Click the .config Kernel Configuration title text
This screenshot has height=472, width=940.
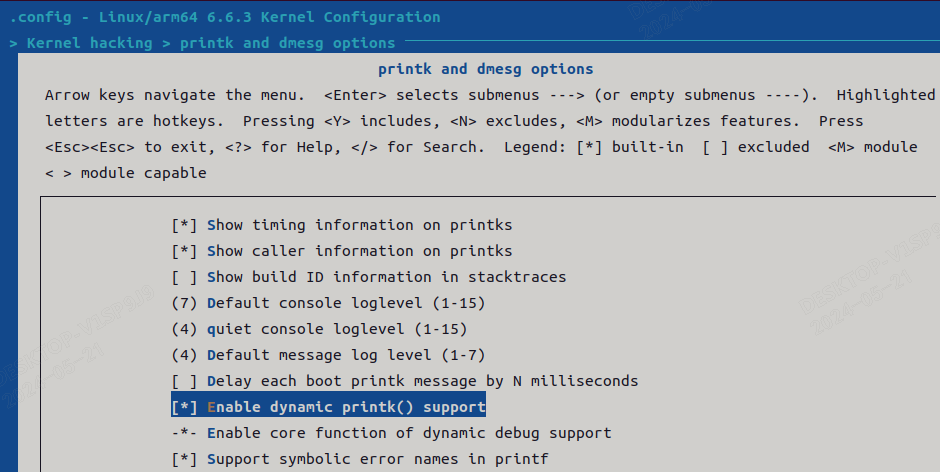pos(225,17)
